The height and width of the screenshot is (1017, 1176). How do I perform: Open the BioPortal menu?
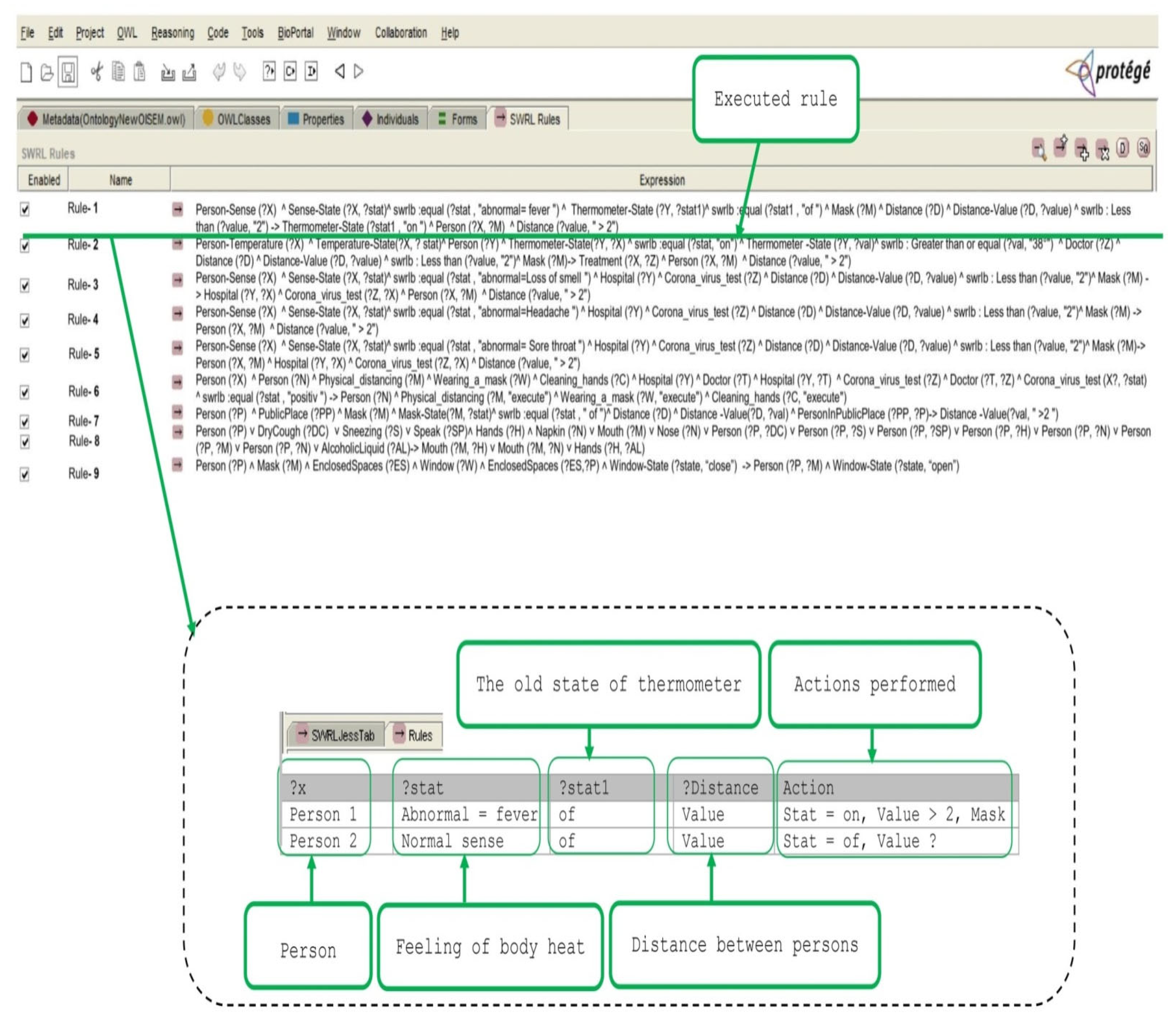[295, 33]
